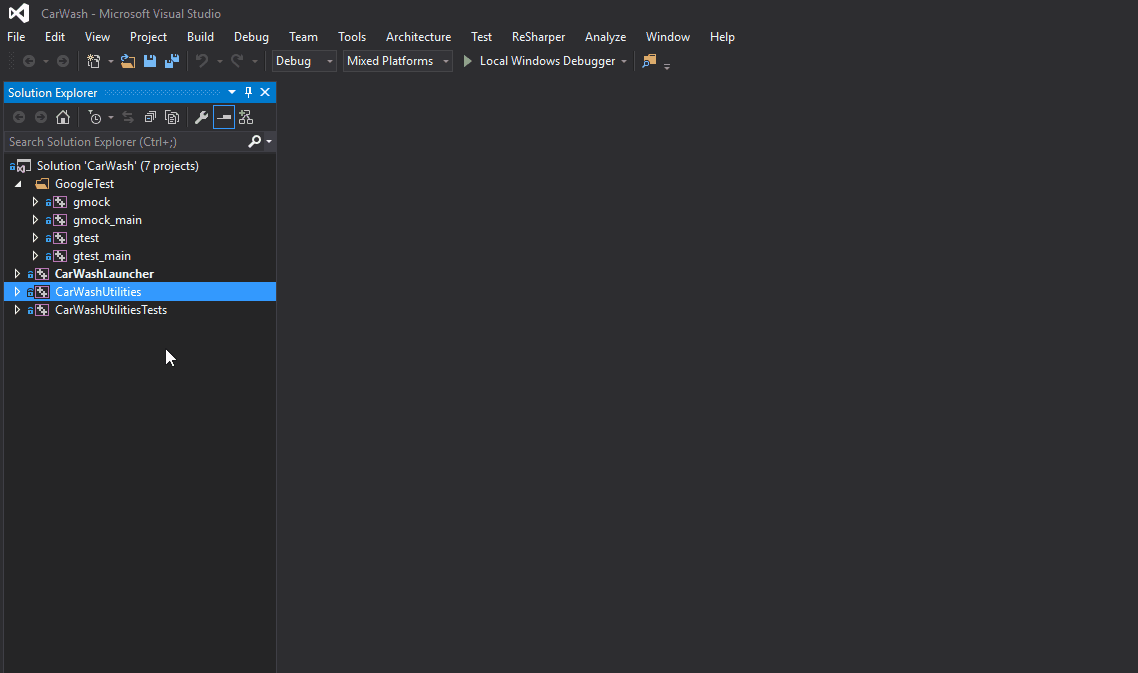
Task: Open the Debug configuration dropdown
Action: tap(304, 61)
